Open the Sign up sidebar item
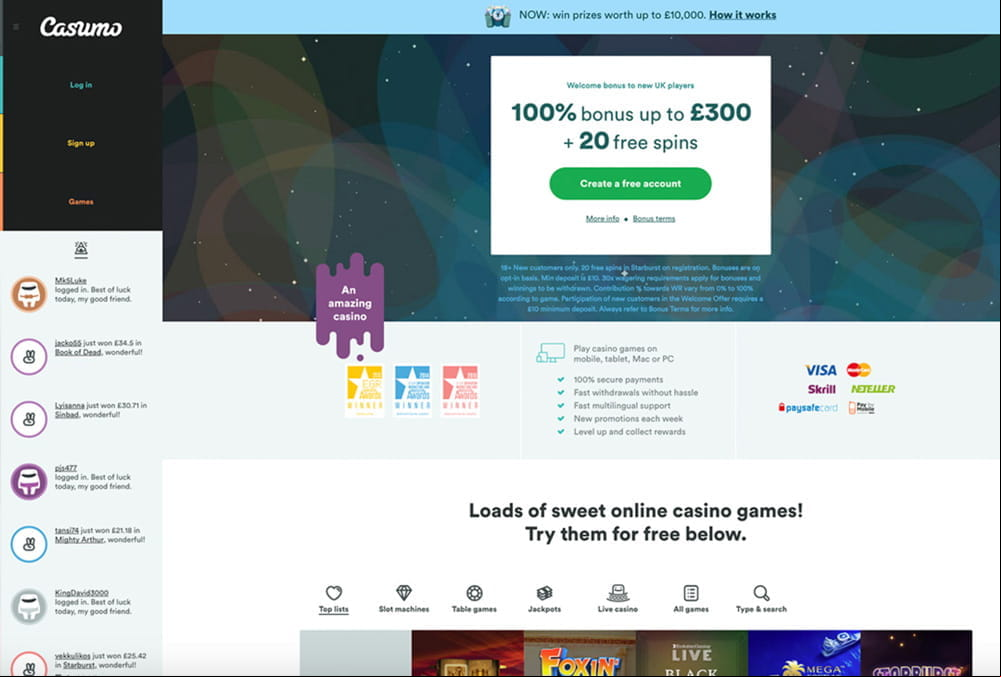The height and width of the screenshot is (677, 1001). 81,143
